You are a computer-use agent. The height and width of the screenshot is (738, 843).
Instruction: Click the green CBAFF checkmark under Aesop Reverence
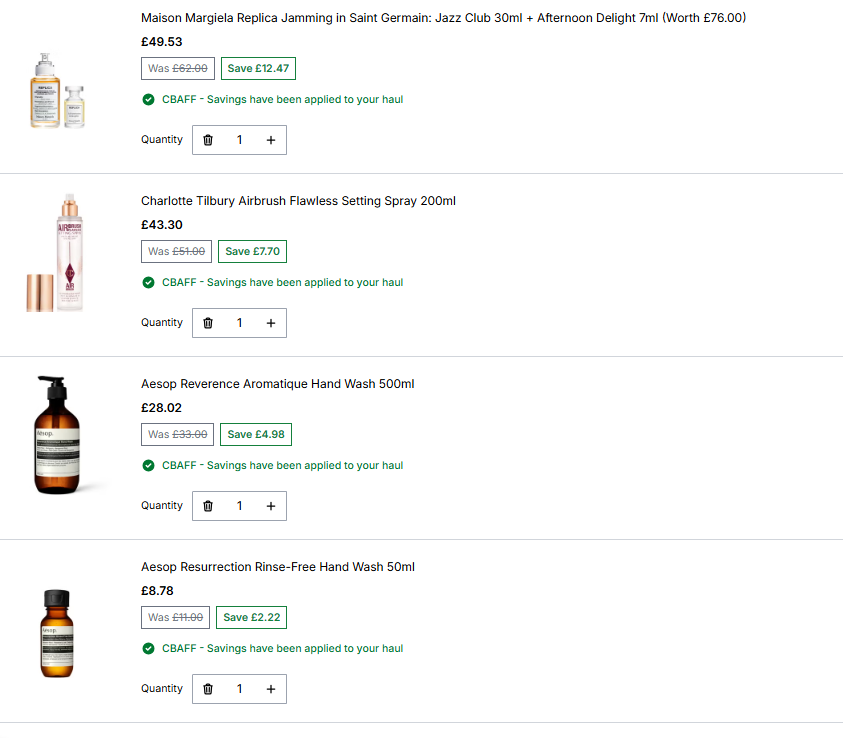(x=148, y=465)
